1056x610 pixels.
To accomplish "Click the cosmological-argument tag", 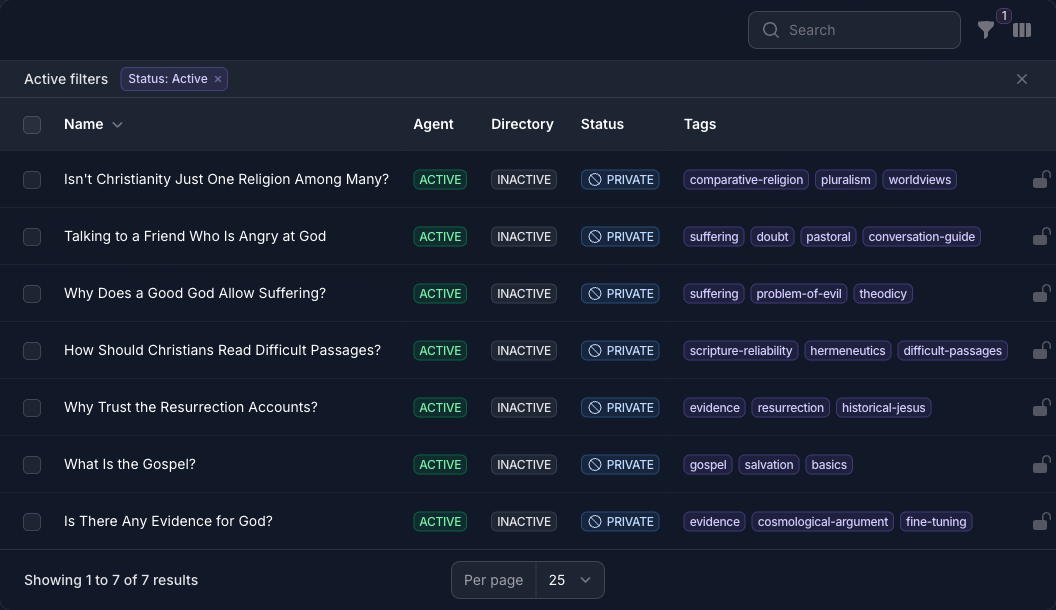I will click(x=822, y=521).
